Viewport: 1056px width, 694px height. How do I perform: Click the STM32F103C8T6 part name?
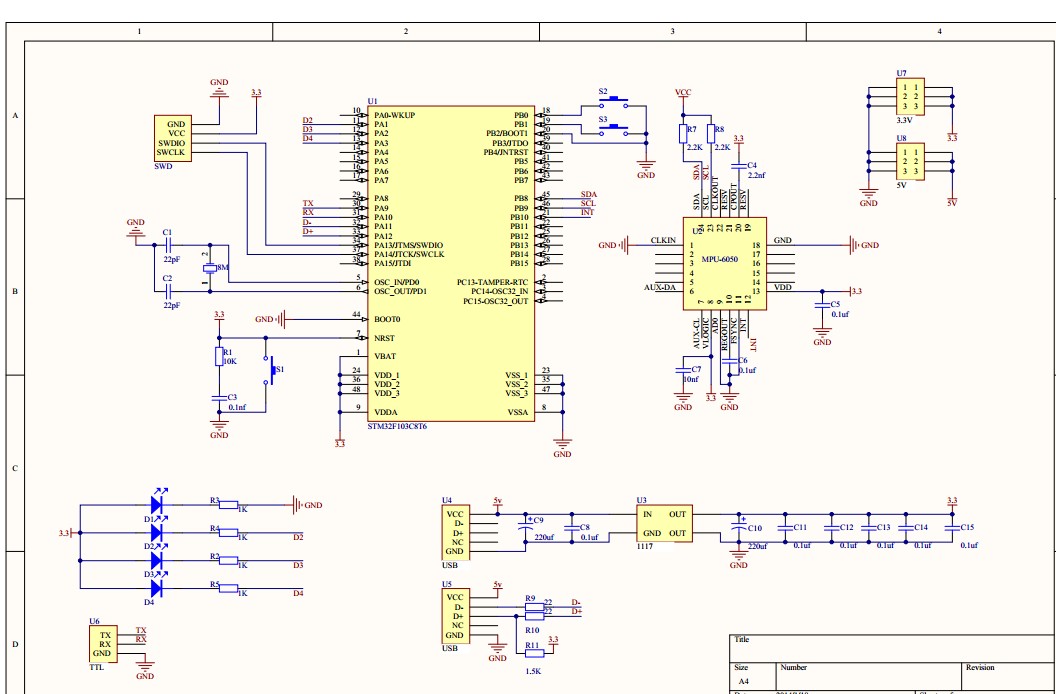[x=397, y=427]
